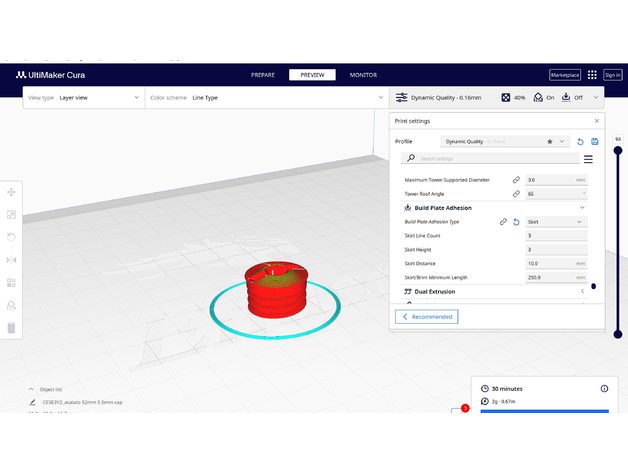Open the Marketplace
The width and height of the screenshot is (628, 472).
[x=565, y=75]
